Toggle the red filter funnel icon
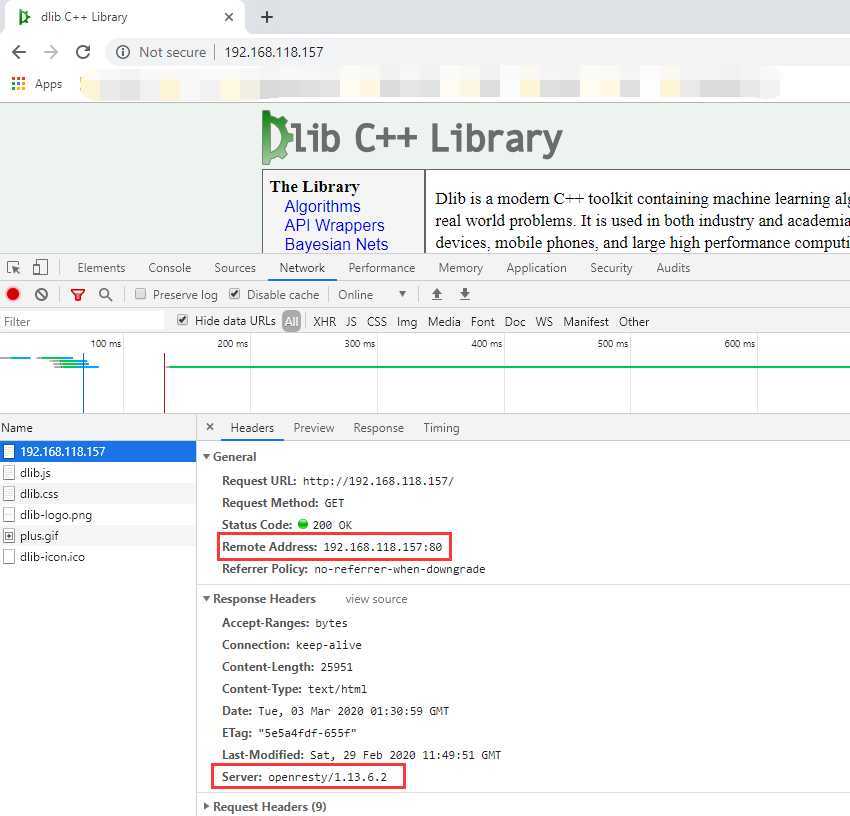 (x=78, y=295)
